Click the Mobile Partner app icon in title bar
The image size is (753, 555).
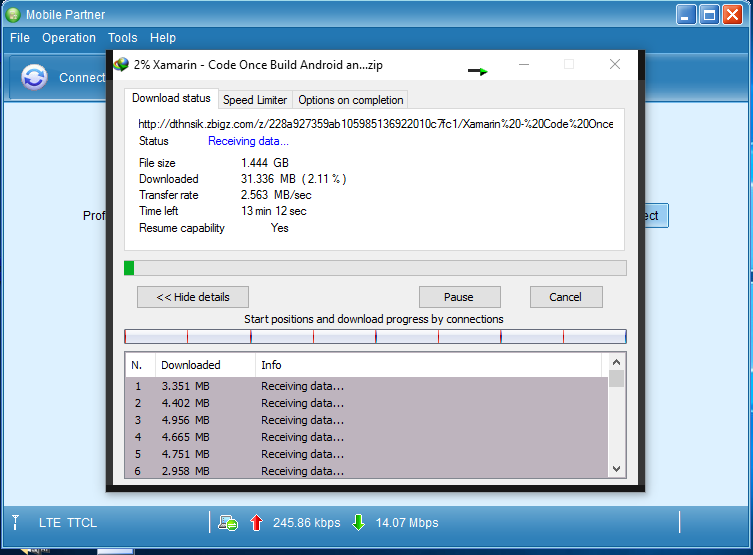click(13, 15)
